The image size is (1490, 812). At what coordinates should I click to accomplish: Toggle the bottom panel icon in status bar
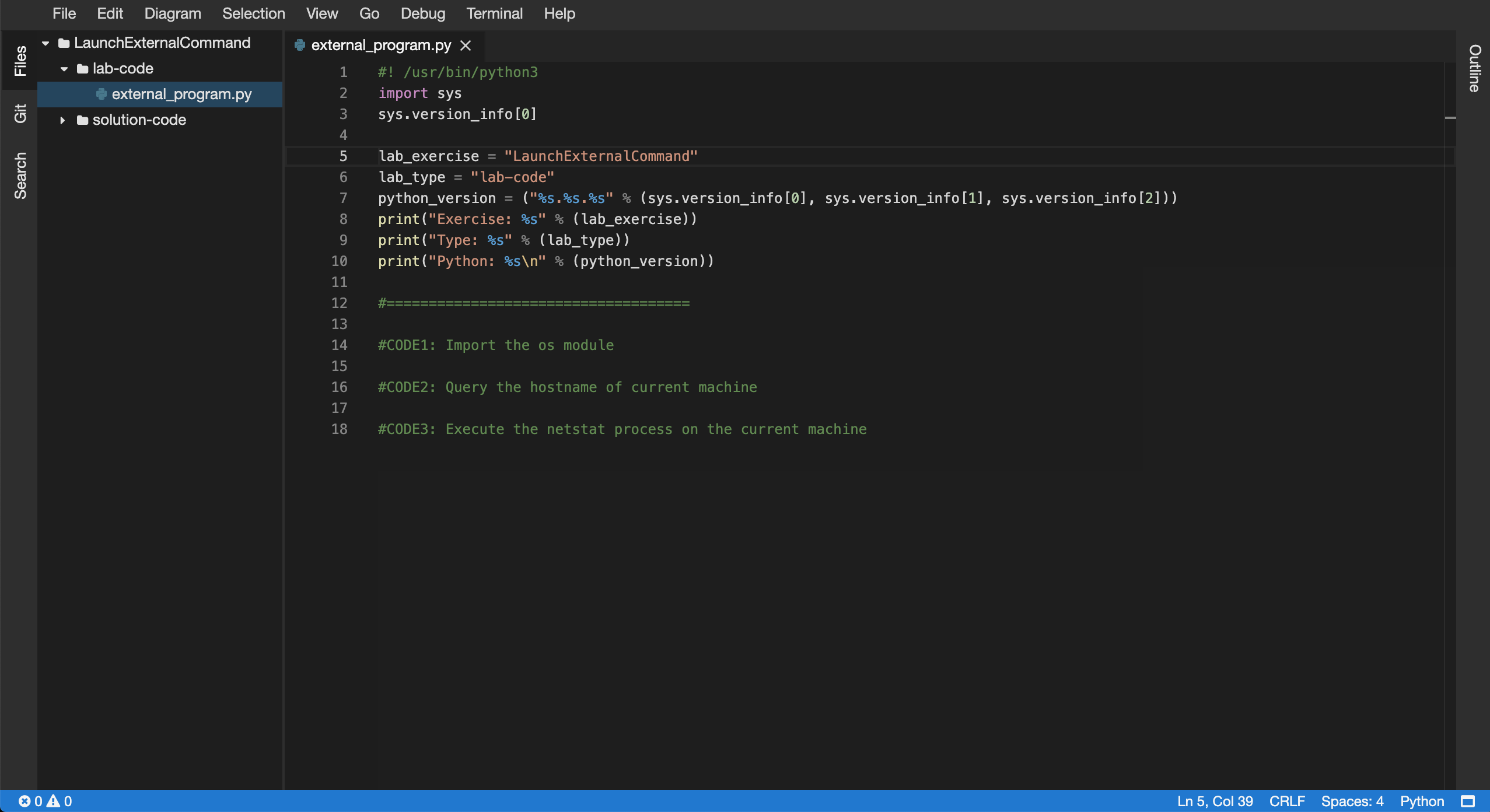point(1468,801)
